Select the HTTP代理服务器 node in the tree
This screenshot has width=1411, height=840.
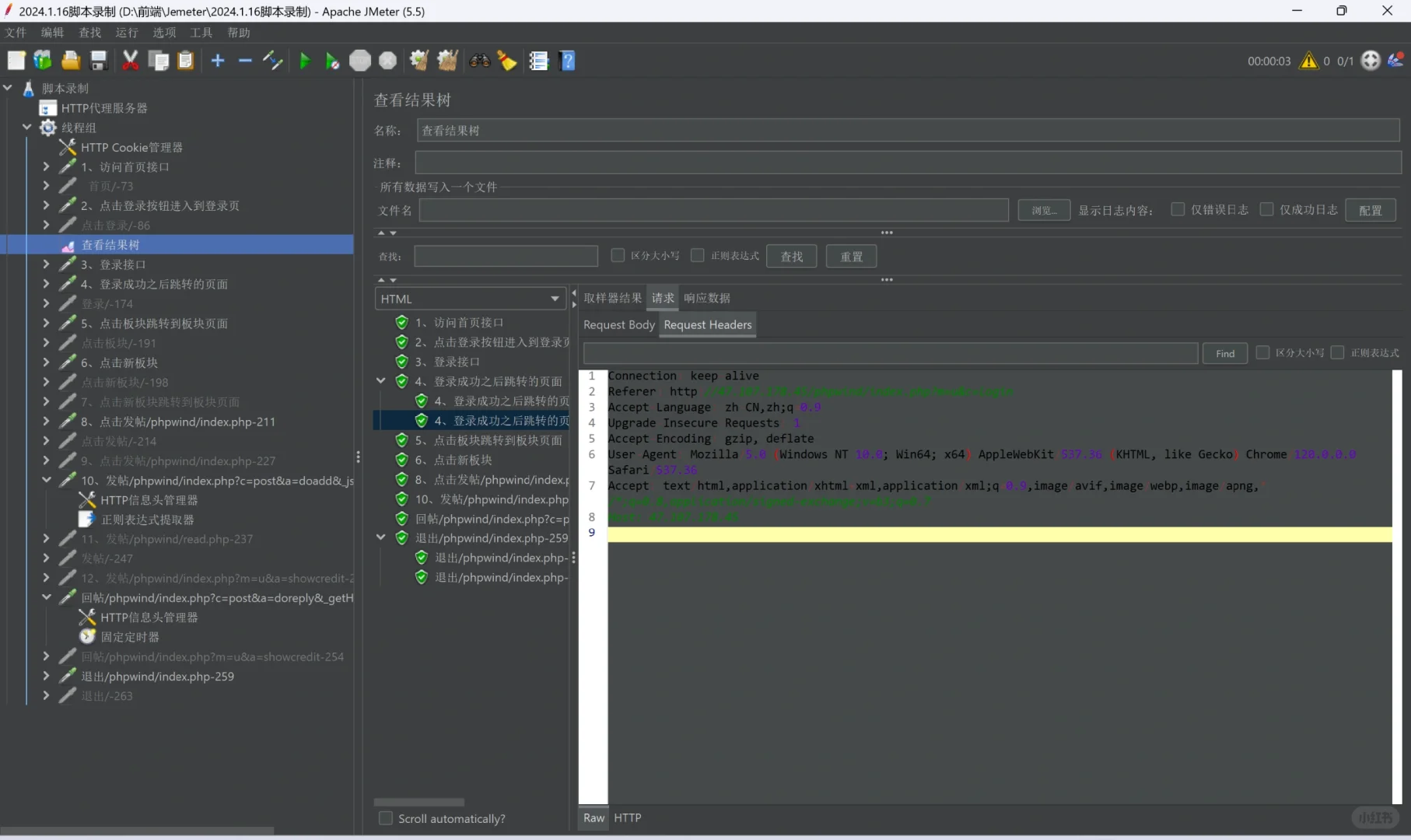pos(104,108)
